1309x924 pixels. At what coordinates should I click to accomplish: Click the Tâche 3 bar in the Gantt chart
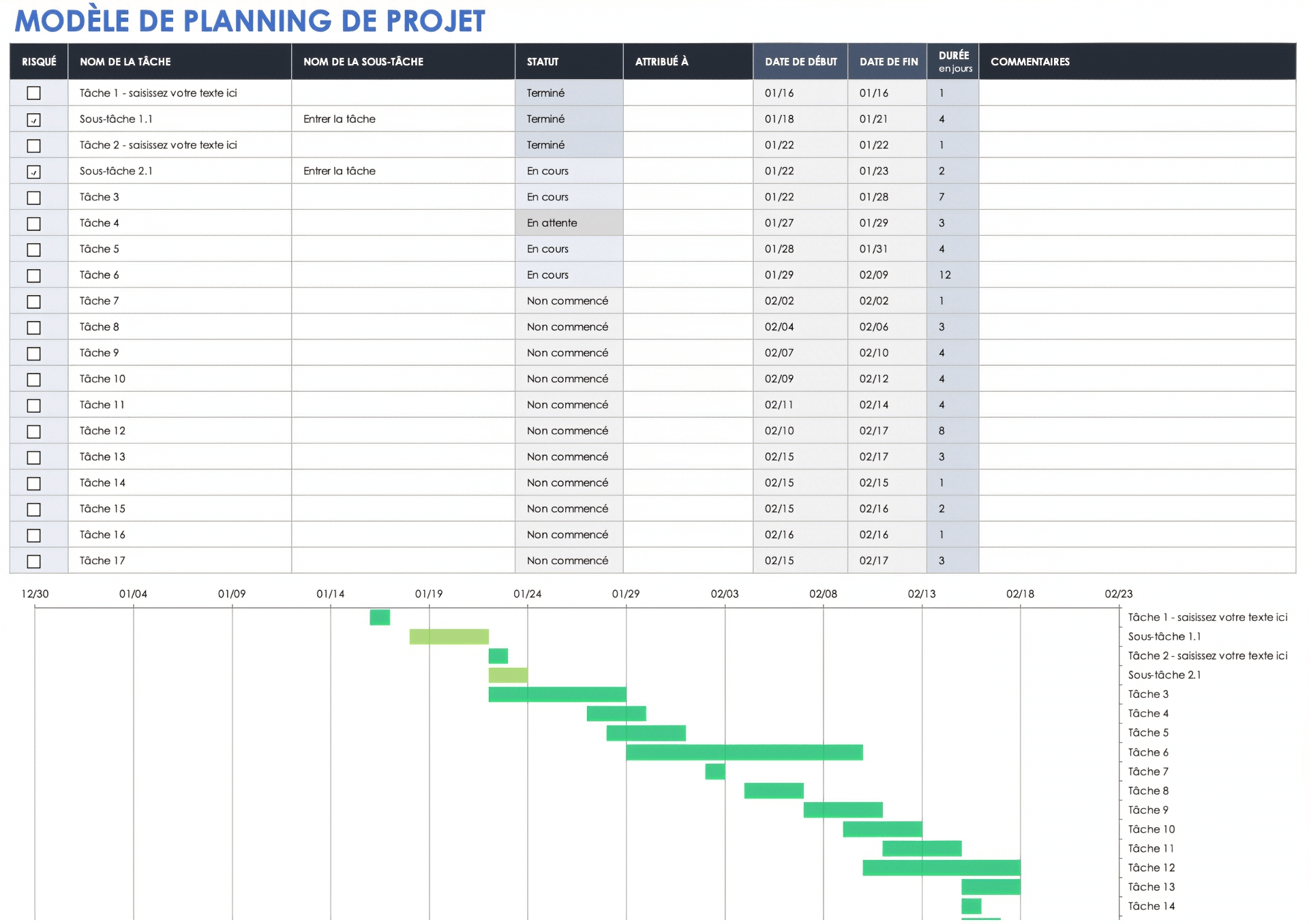pos(557,694)
